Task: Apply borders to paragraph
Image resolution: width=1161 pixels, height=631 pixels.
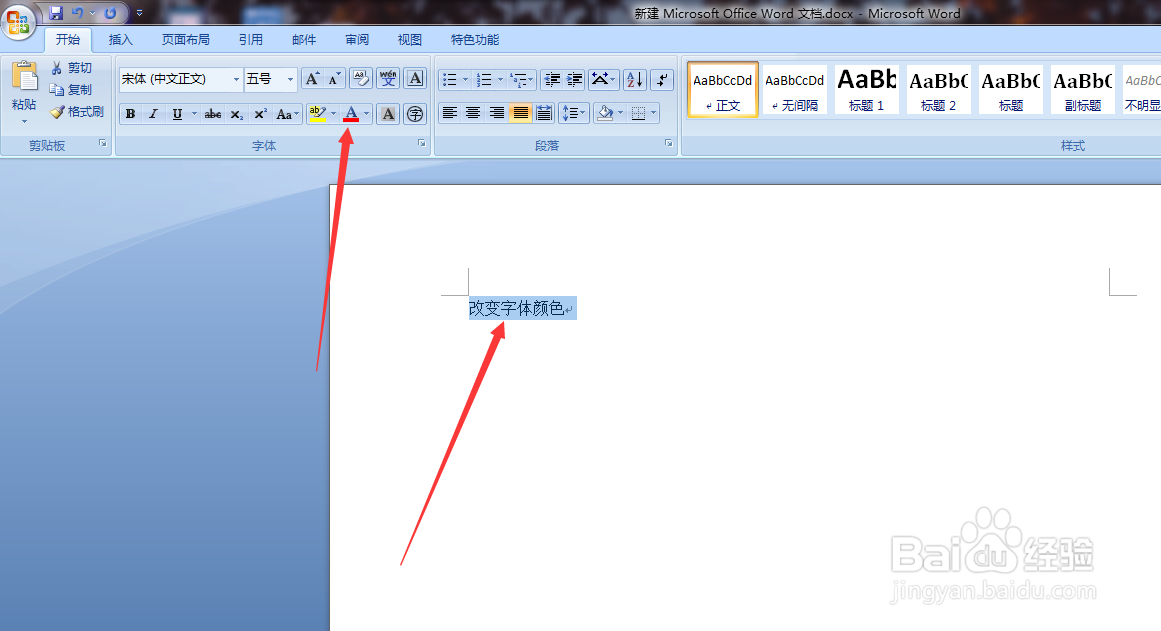Action: pyautogui.click(x=638, y=113)
